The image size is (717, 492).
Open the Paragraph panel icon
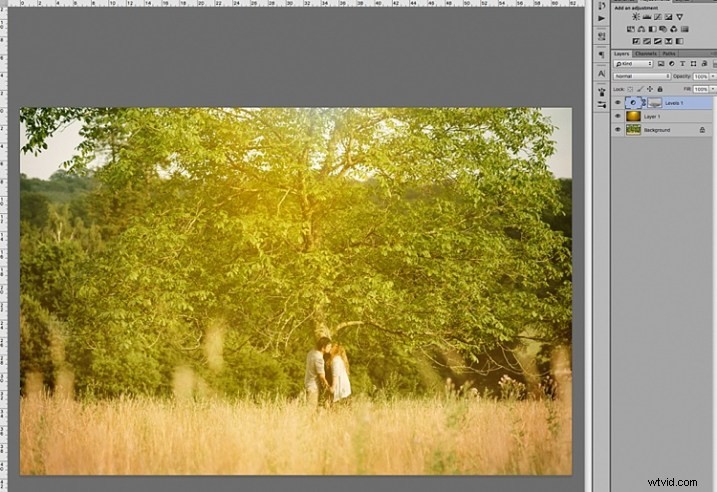[602, 55]
